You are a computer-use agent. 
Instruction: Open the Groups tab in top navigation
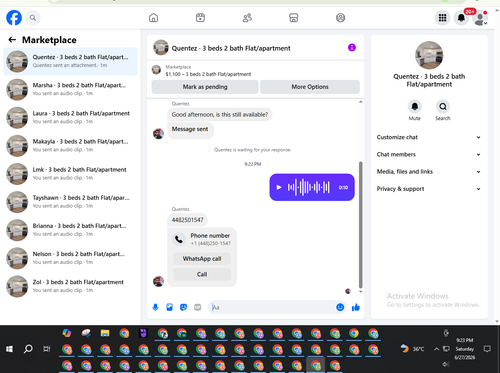pos(340,18)
